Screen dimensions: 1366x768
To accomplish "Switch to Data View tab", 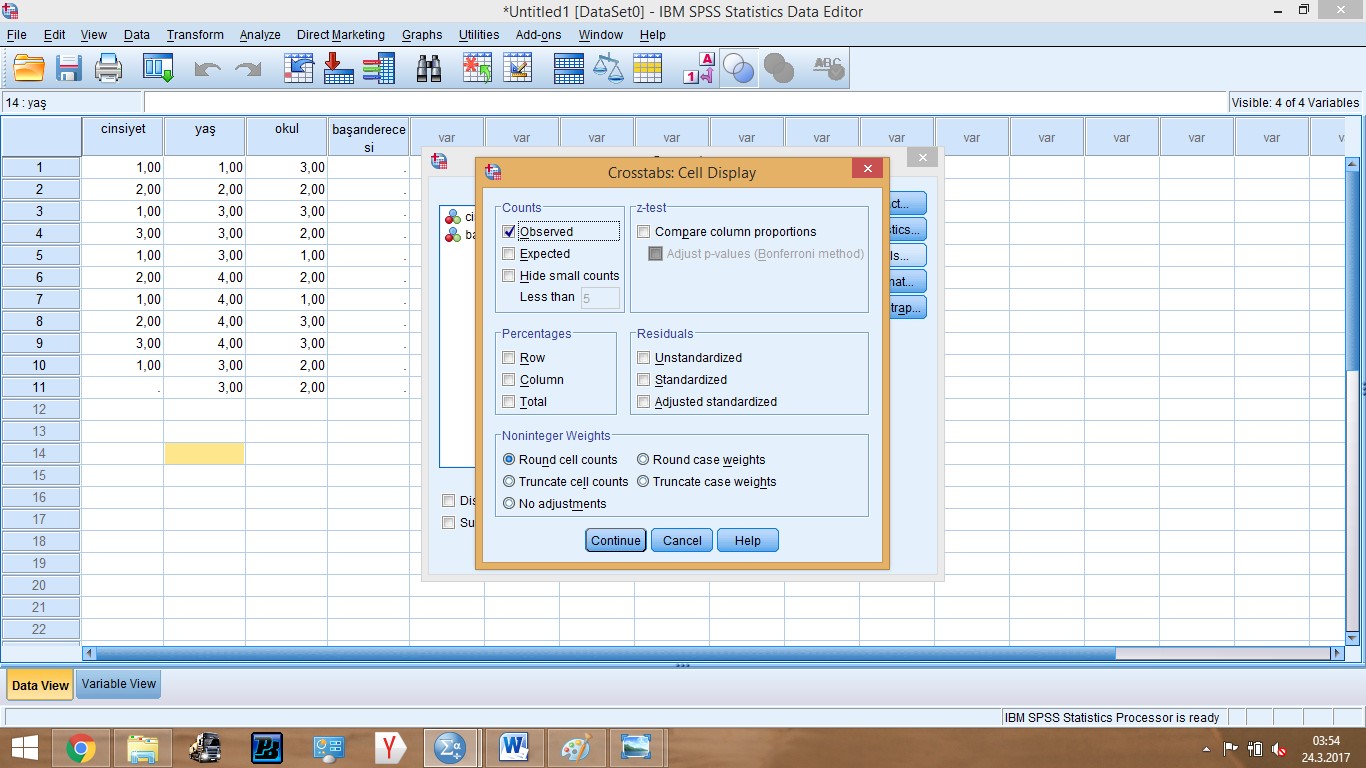I will point(40,685).
